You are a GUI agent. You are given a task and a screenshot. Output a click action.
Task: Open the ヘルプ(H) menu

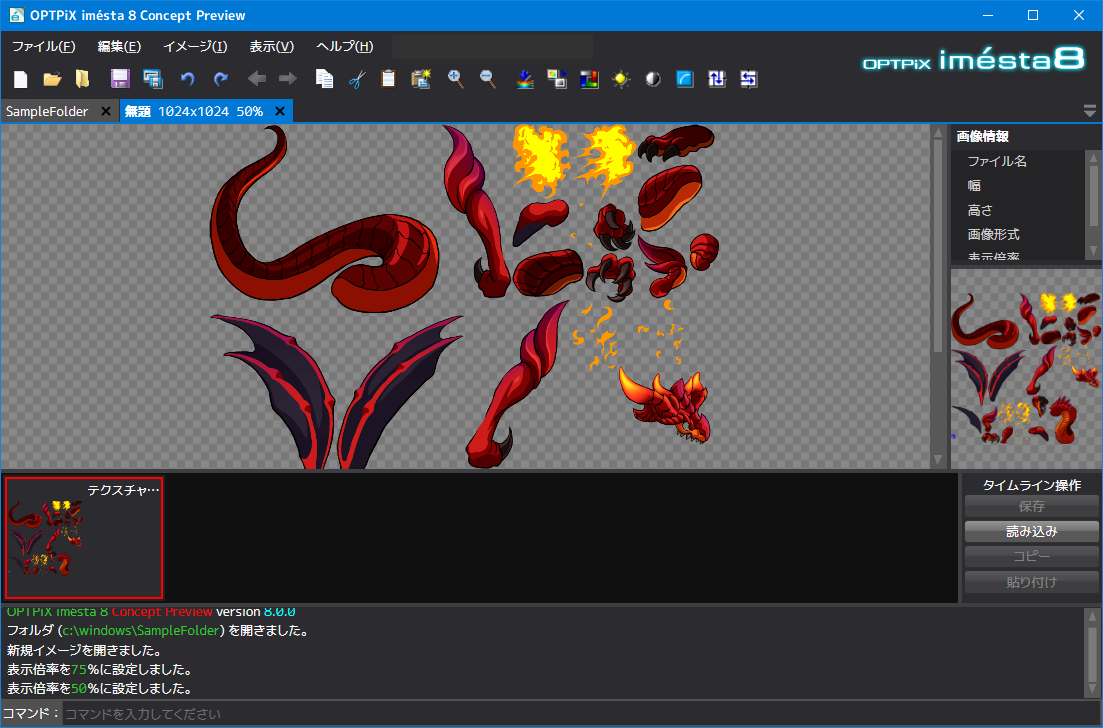pyautogui.click(x=345, y=46)
